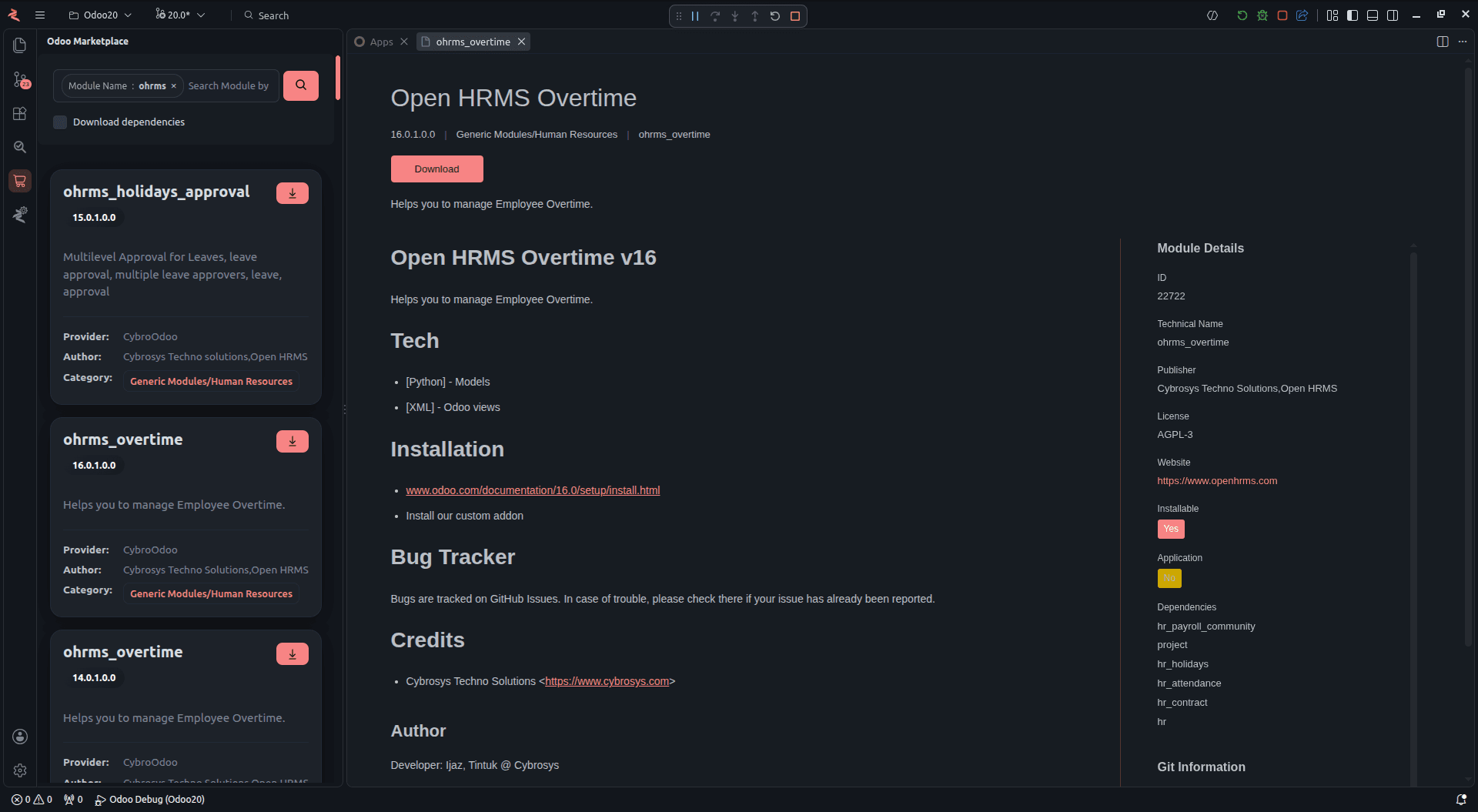This screenshot has height=812, width=1478.
Task: Step into in debug toolbar
Action: click(x=735, y=16)
